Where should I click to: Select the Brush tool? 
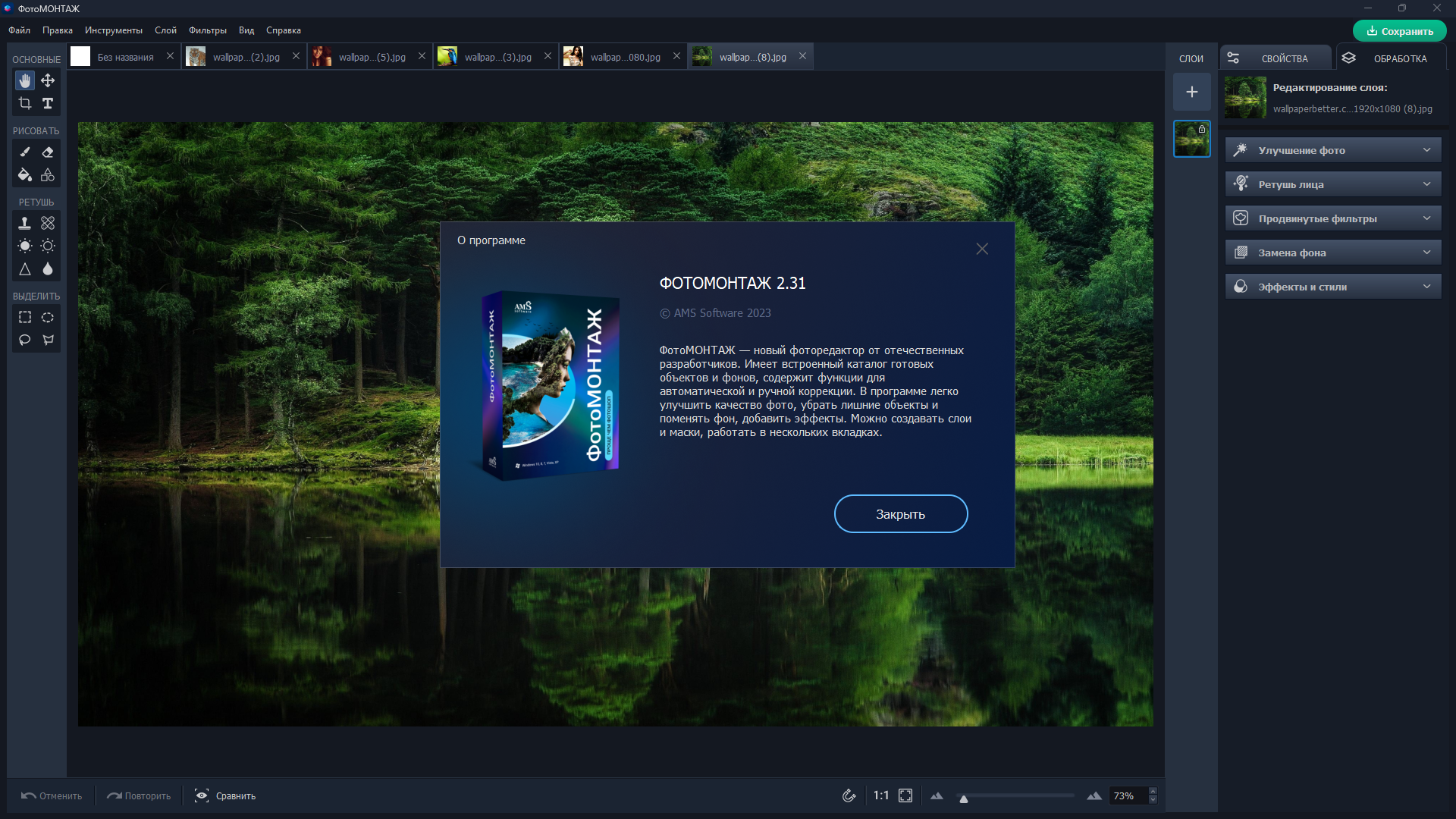25,152
